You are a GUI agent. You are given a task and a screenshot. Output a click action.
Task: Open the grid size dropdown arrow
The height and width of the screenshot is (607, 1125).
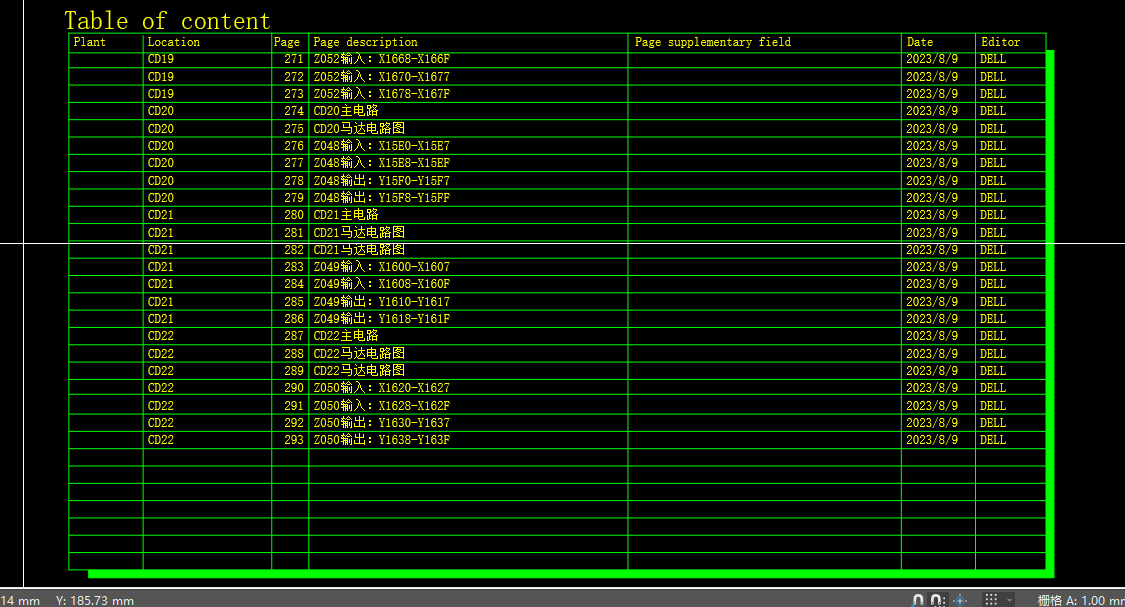[x=1010, y=600]
